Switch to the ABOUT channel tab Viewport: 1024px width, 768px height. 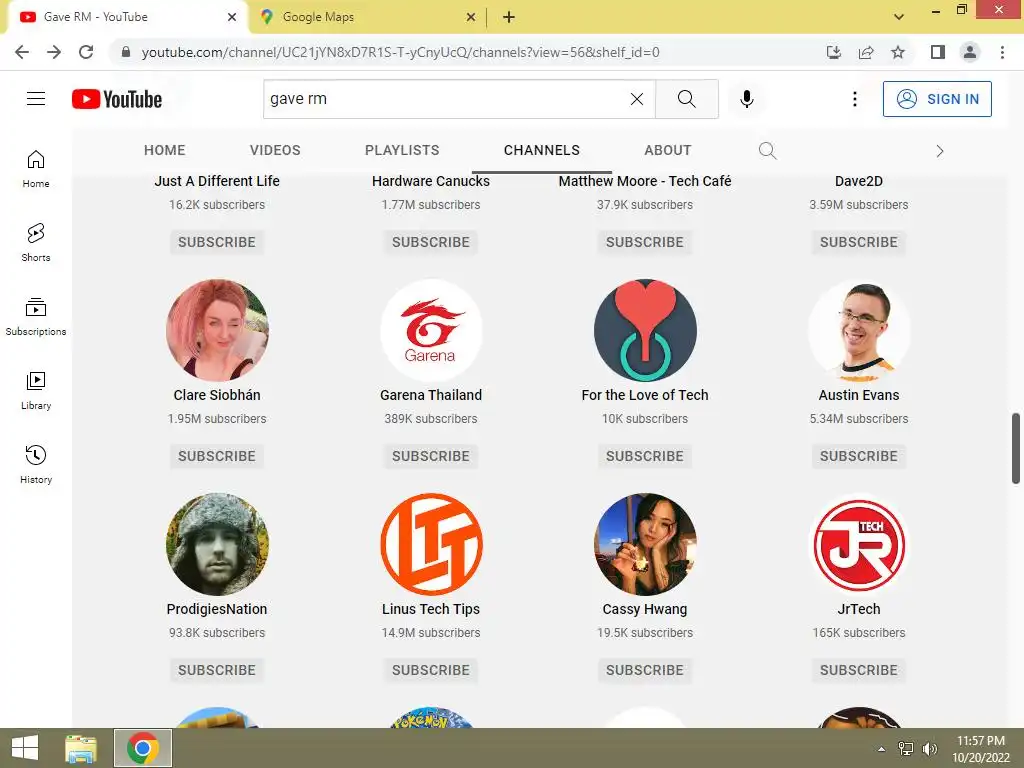(x=667, y=150)
